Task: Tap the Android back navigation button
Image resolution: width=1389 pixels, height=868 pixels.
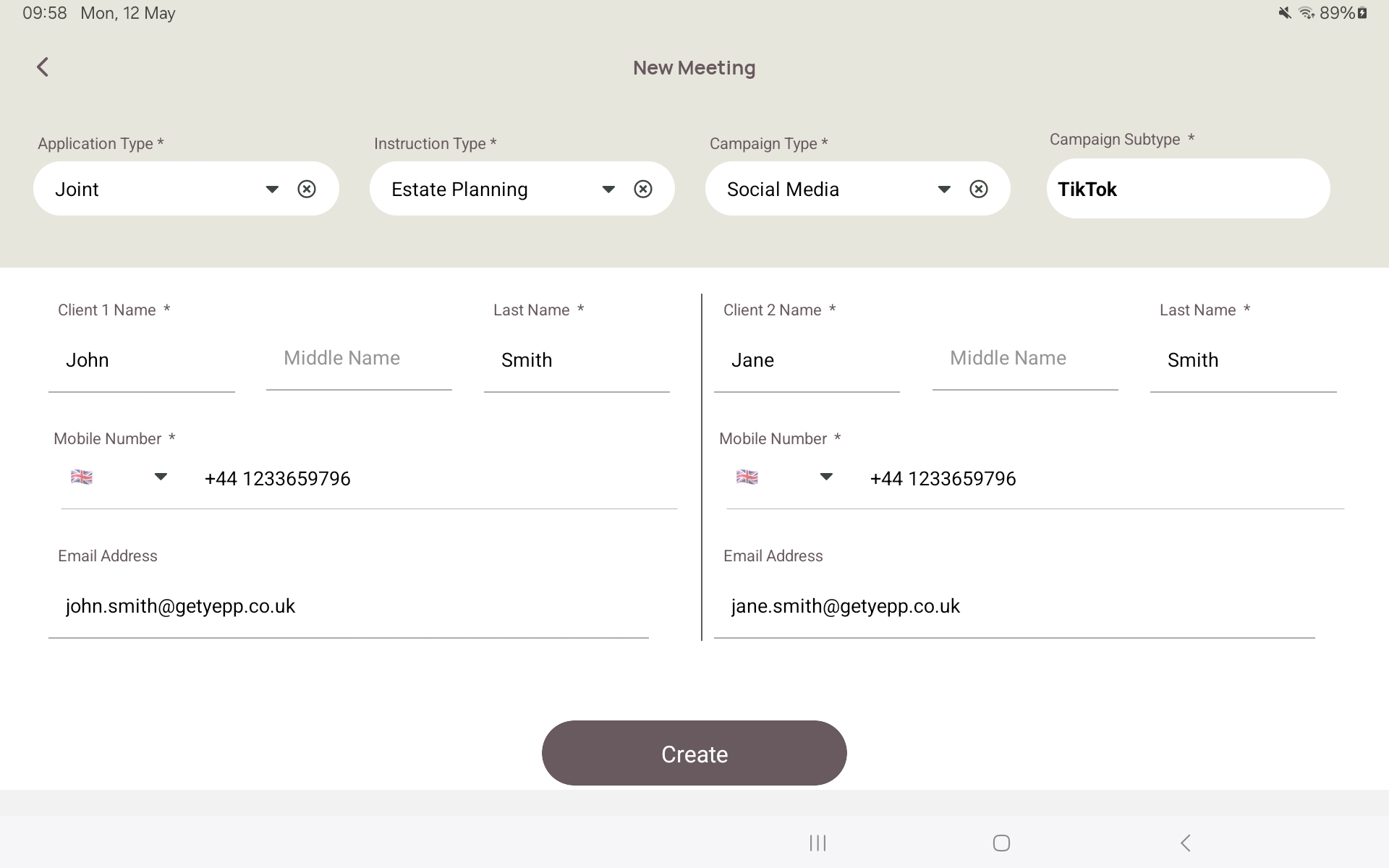Action: click(x=1186, y=842)
